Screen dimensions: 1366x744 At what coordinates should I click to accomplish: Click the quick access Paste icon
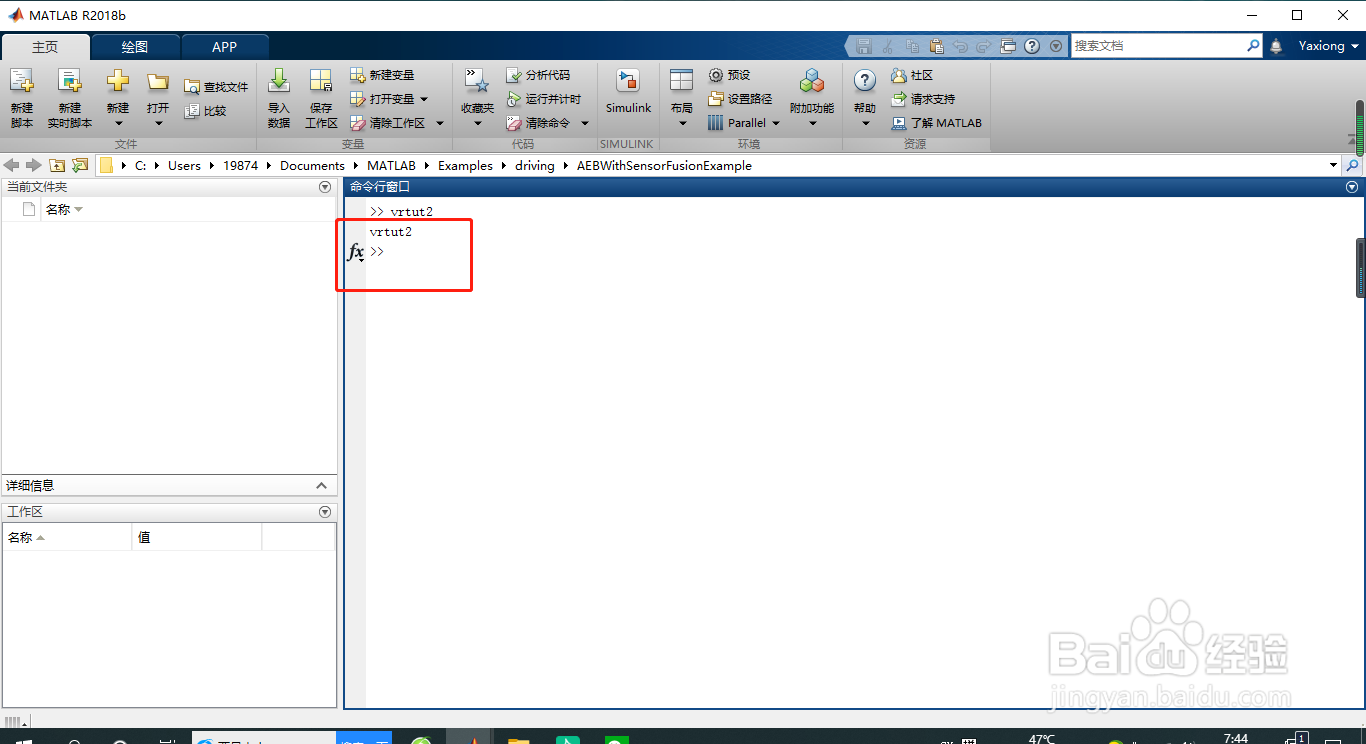point(936,46)
